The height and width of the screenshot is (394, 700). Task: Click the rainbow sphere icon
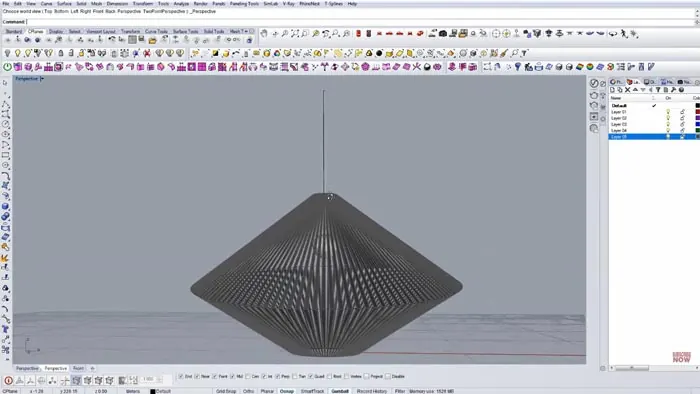[x=590, y=67]
